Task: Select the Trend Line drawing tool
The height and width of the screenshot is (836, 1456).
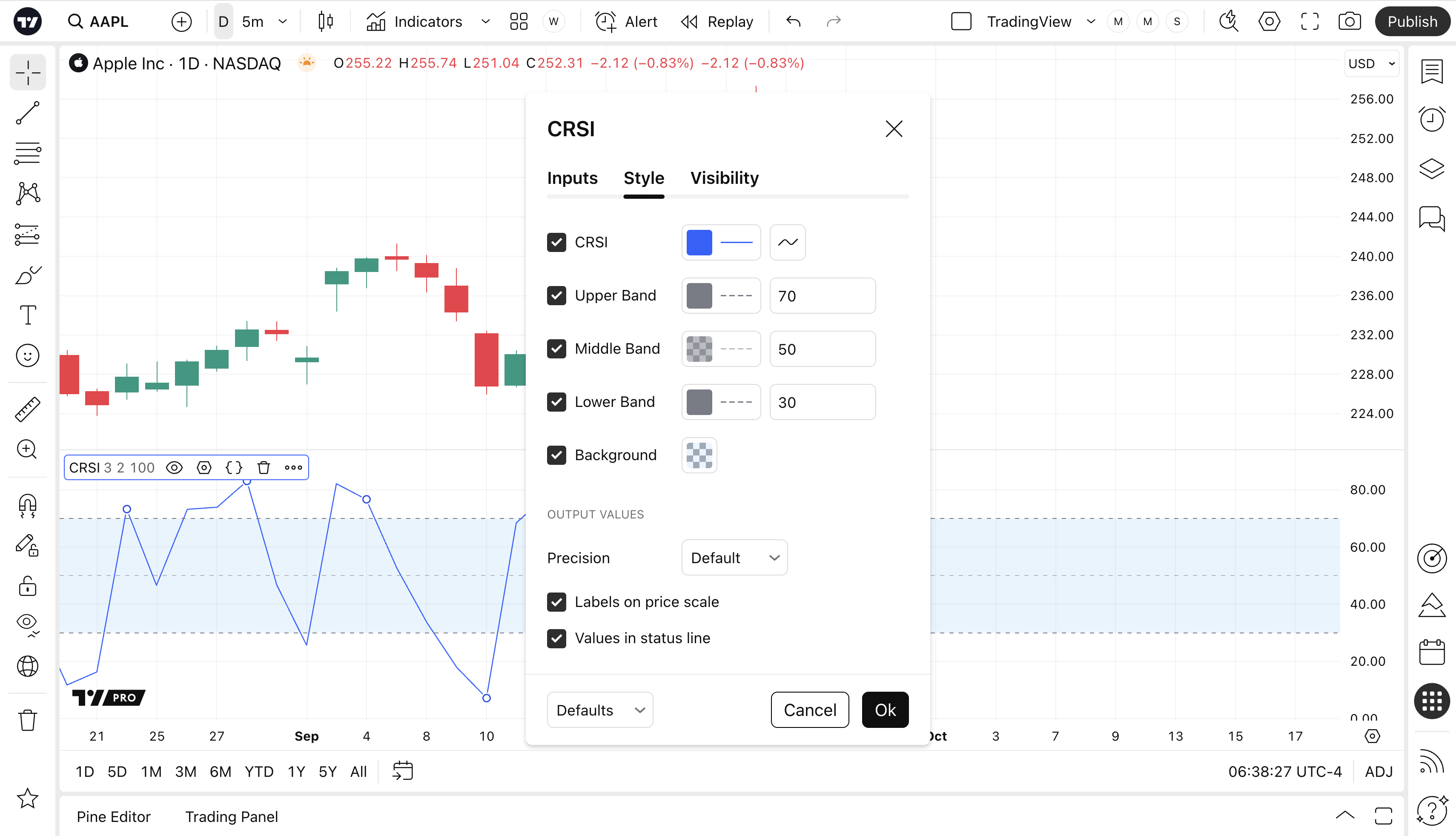Action: tap(28, 113)
